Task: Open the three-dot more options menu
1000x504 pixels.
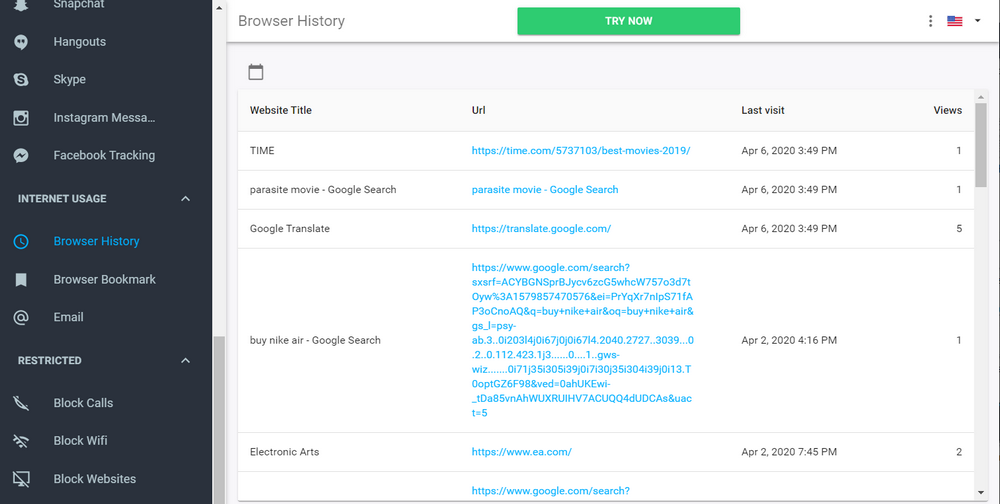Action: 931,21
